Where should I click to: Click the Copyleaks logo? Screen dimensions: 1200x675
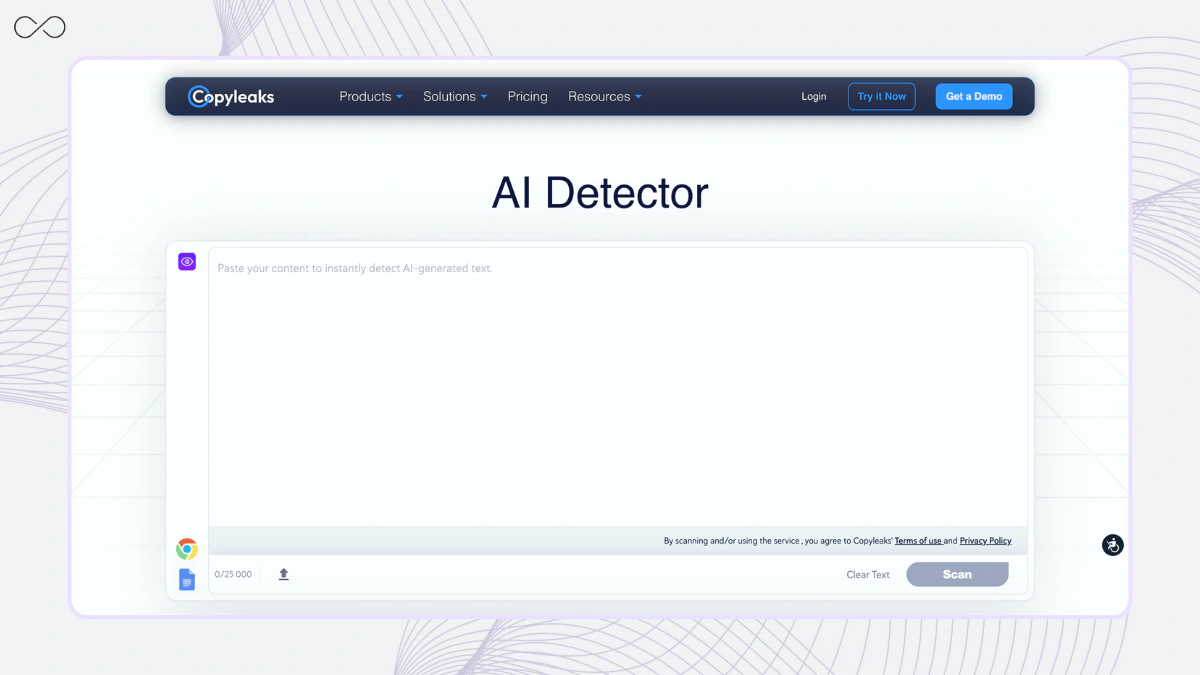231,97
